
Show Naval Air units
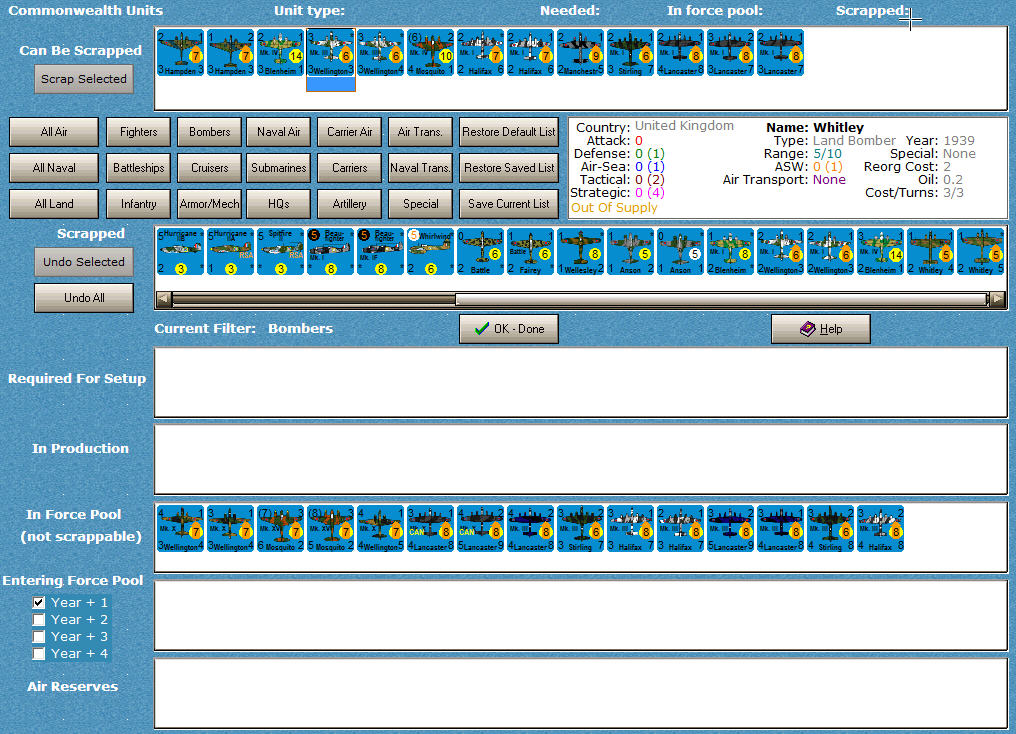tap(279, 132)
